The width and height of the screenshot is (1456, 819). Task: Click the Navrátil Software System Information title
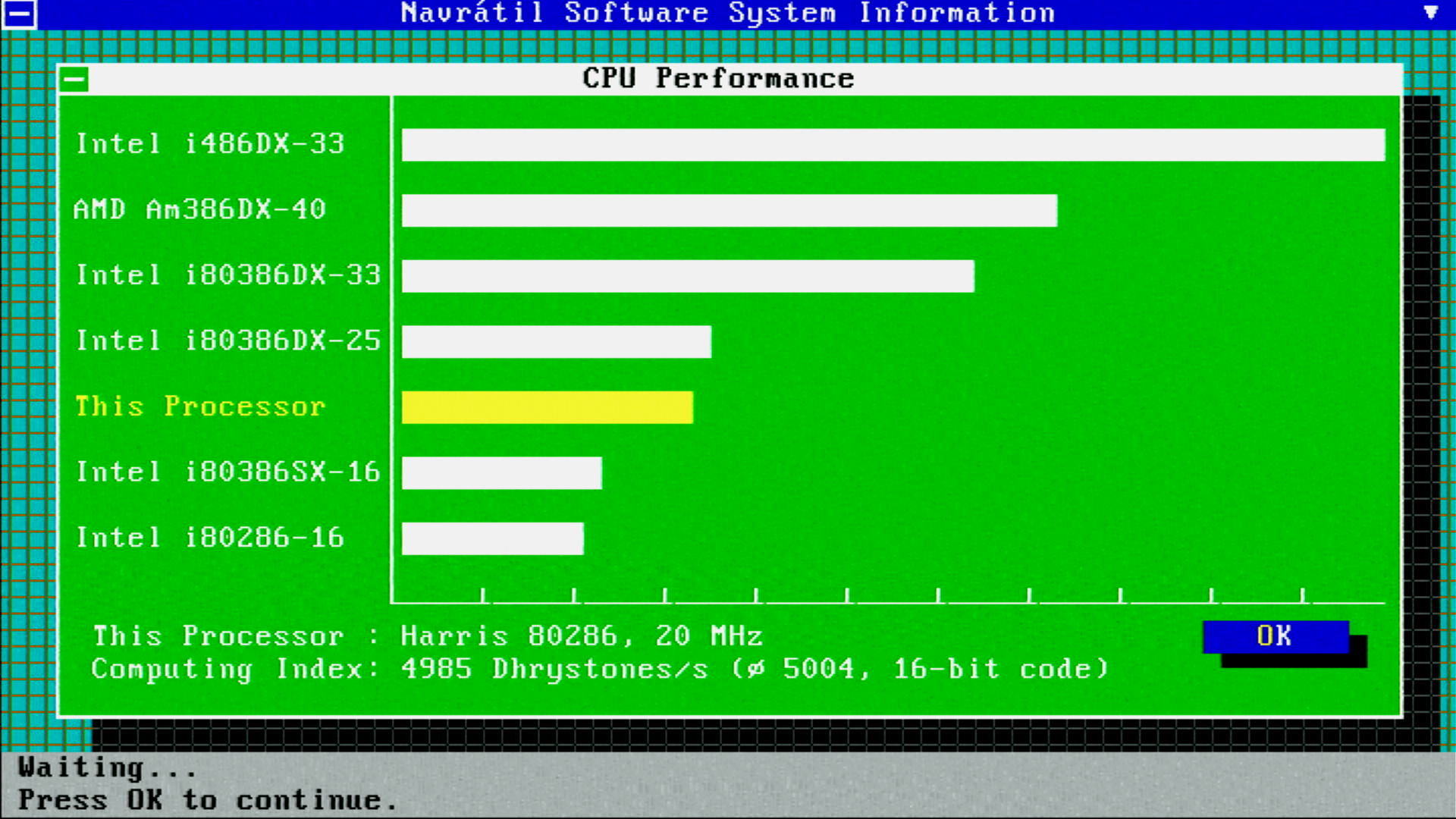point(728,13)
